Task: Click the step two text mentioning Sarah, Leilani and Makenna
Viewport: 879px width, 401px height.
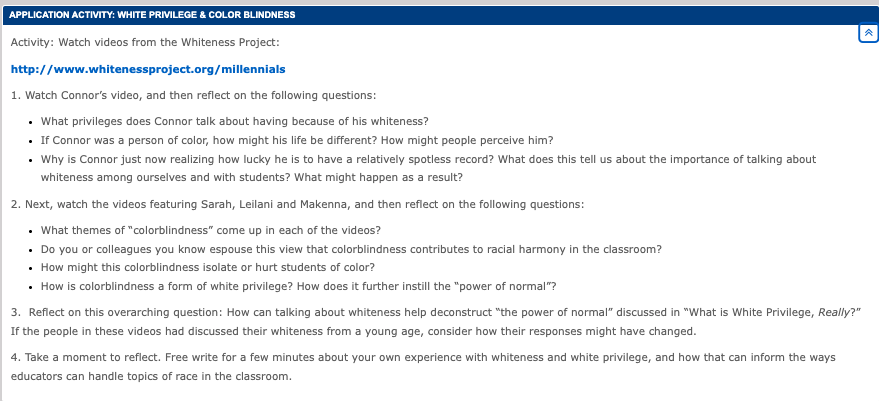Action: click(x=297, y=204)
